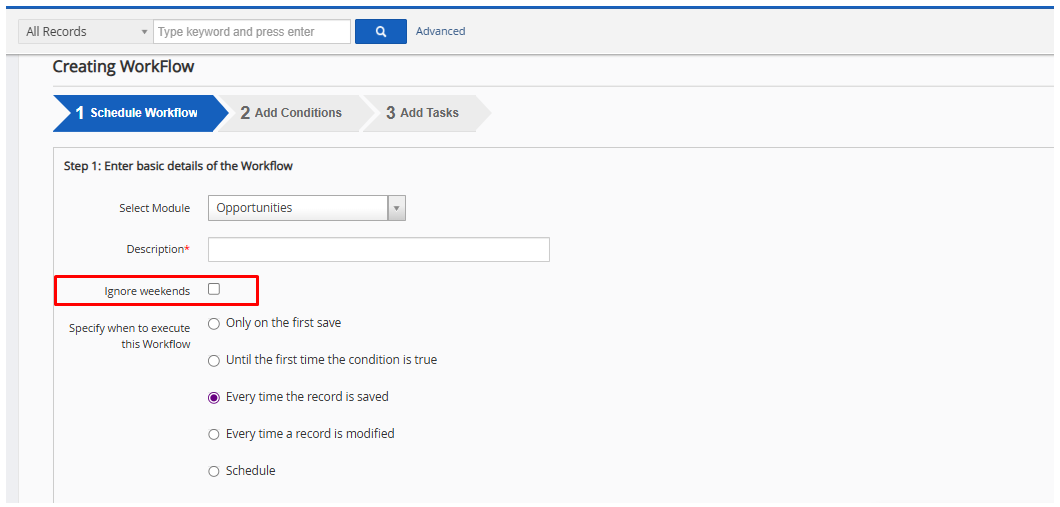1060x507 pixels.
Task: Go to step 1 Schedule Workflow
Action: pos(137,113)
